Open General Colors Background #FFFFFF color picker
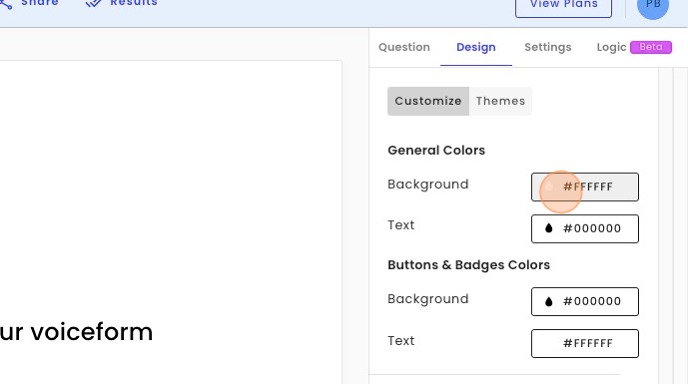Image resolution: width=688 pixels, height=384 pixels. pos(585,187)
